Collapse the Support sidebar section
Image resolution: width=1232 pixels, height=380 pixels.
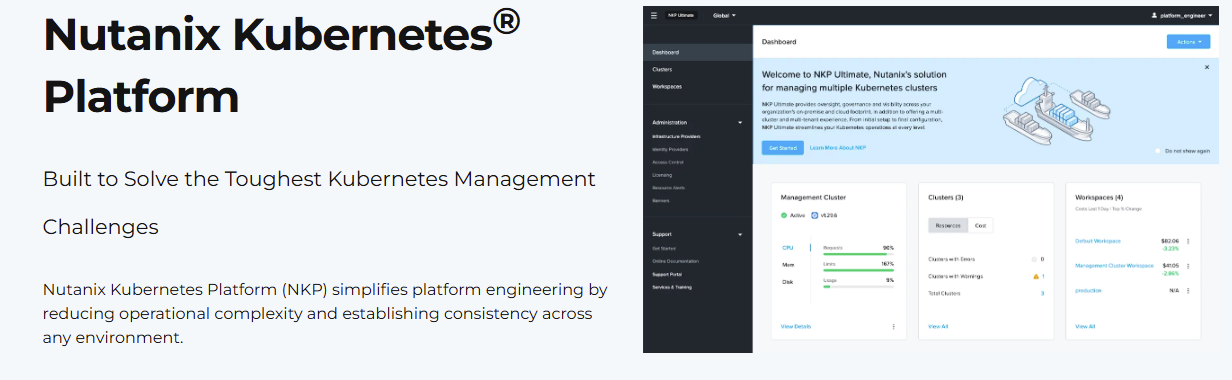tap(740, 234)
